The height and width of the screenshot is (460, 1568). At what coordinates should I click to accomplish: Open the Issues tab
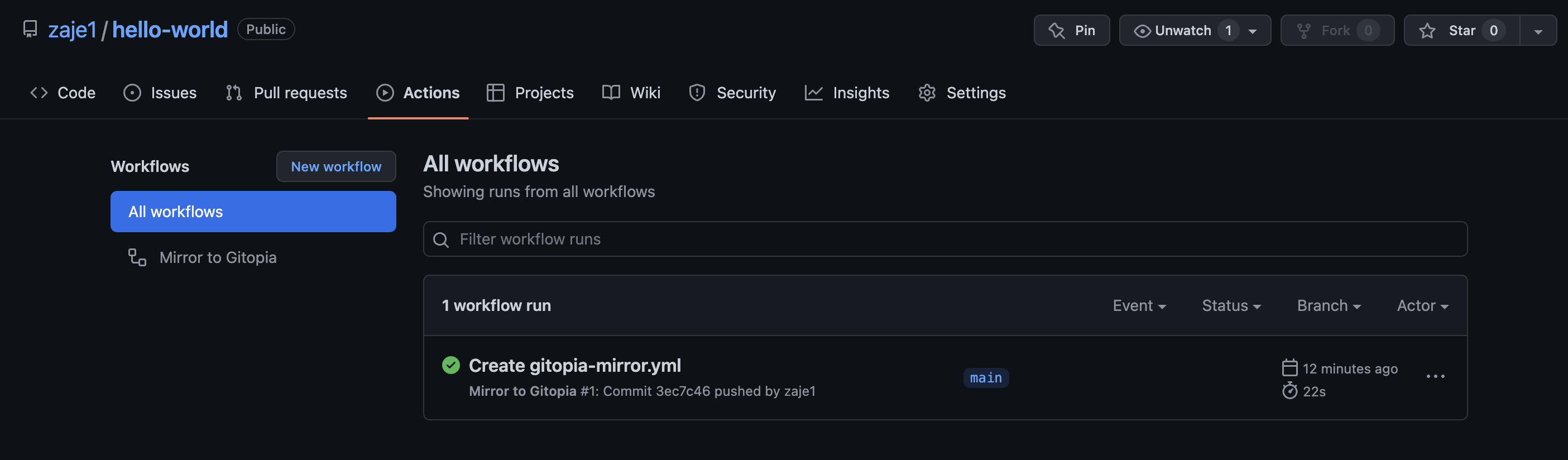pyautogui.click(x=160, y=93)
